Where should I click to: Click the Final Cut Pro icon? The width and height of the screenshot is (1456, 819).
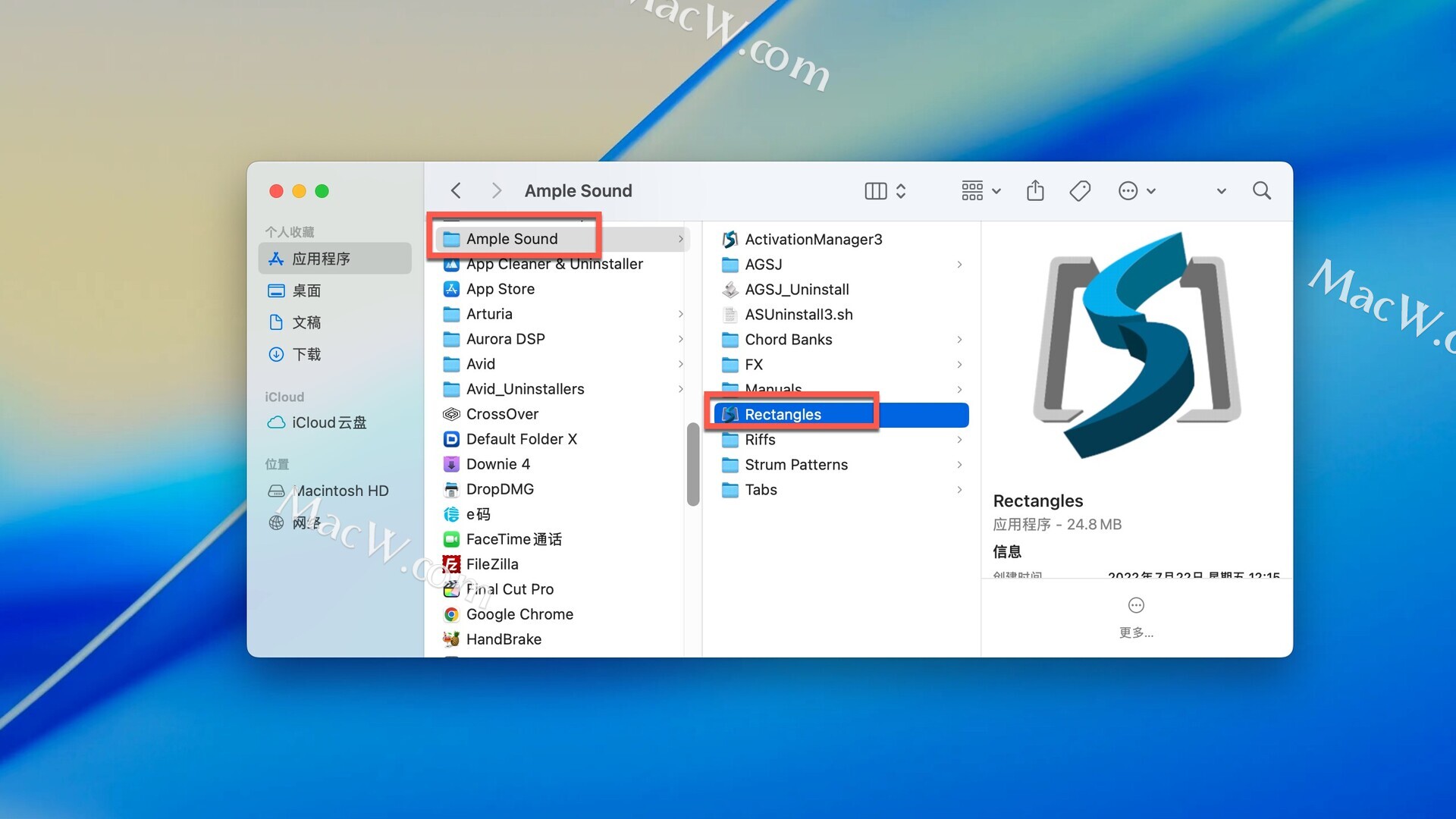coord(451,589)
